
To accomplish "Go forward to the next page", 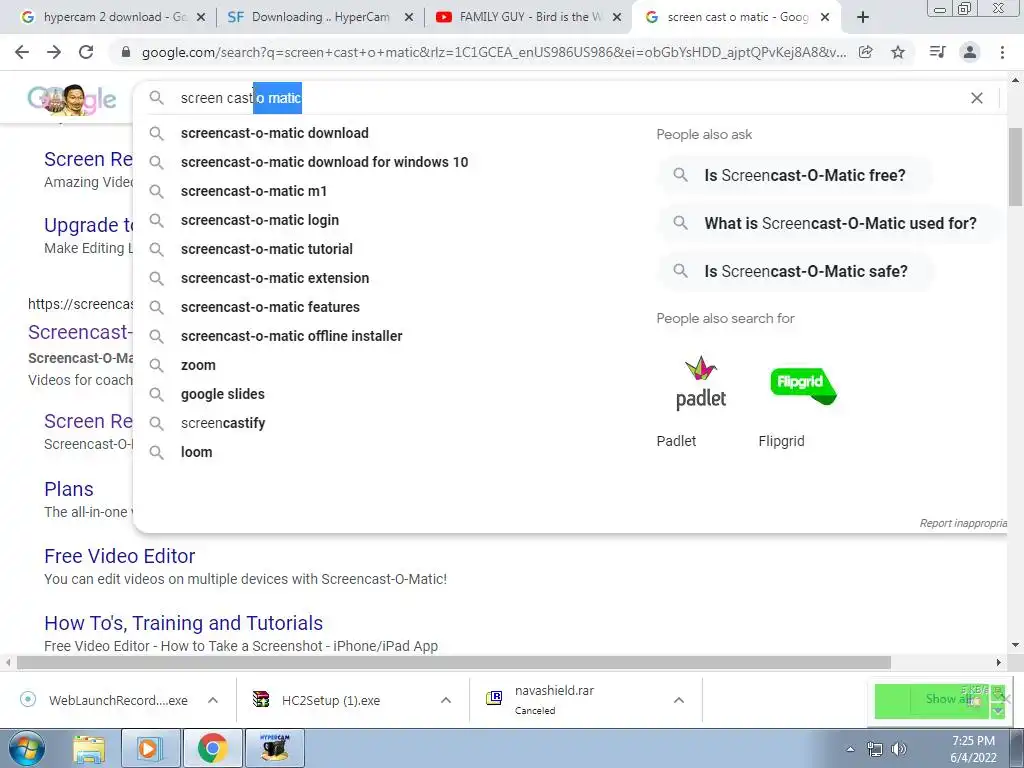I will (x=54, y=52).
